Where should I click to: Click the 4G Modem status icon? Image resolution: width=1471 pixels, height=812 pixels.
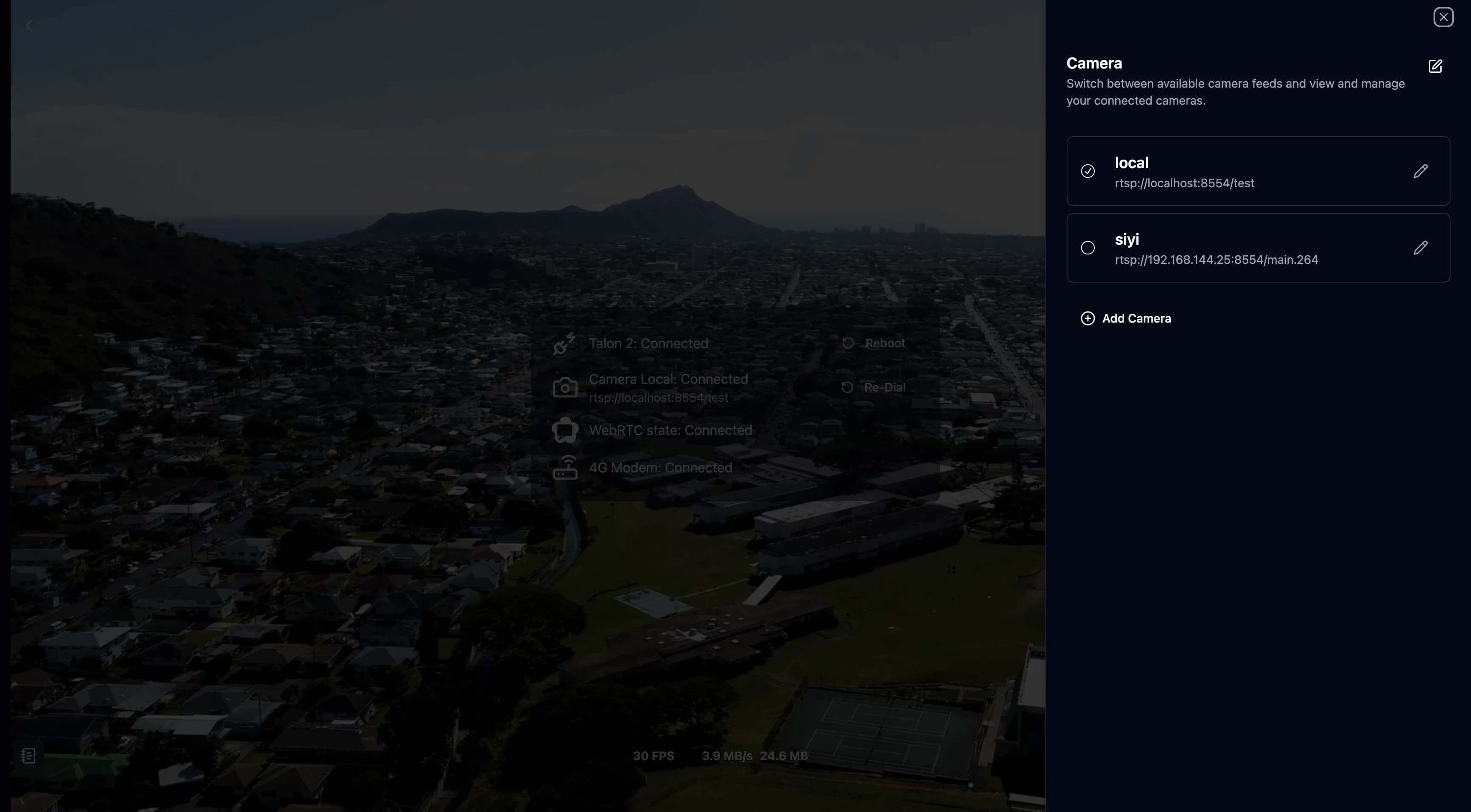(x=564, y=468)
